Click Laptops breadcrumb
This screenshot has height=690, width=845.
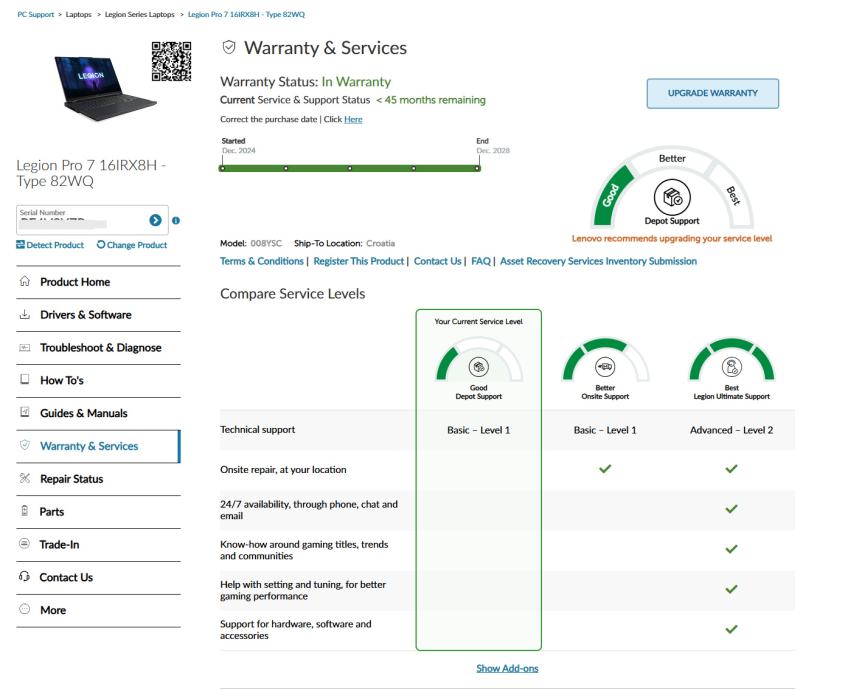[79, 15]
